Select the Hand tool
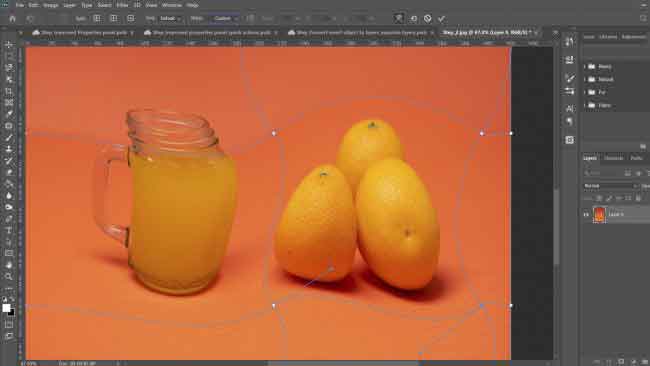 [x=9, y=265]
